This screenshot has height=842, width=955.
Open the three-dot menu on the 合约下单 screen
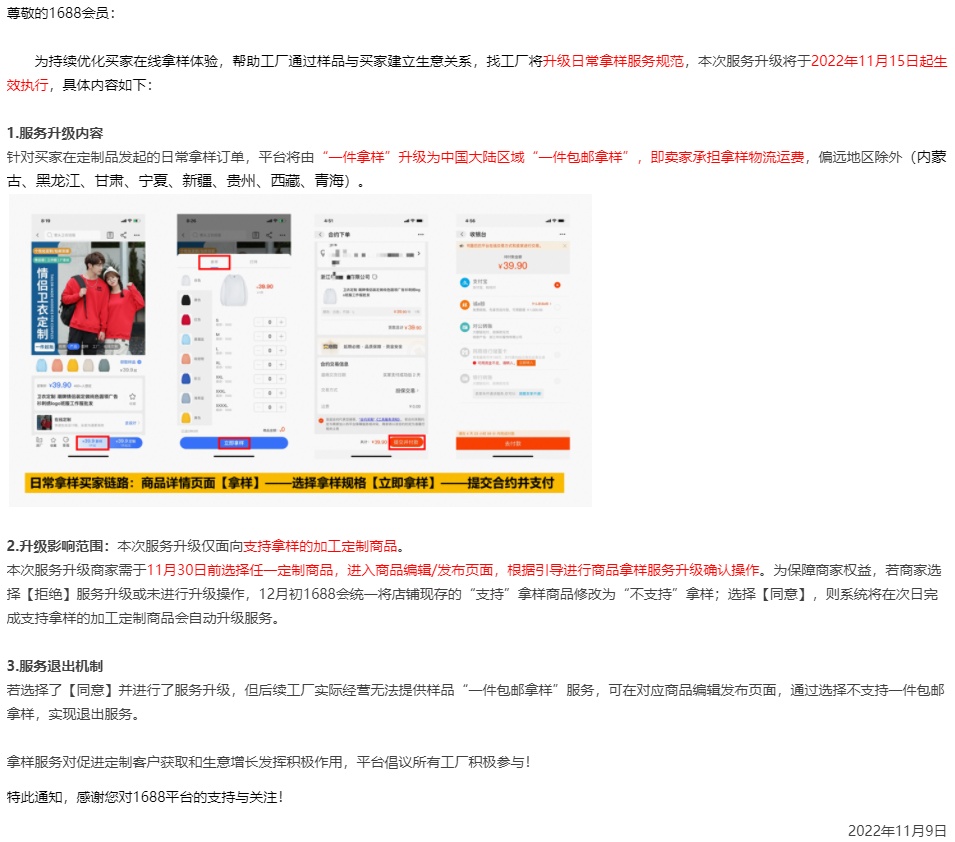pyautogui.click(x=420, y=235)
